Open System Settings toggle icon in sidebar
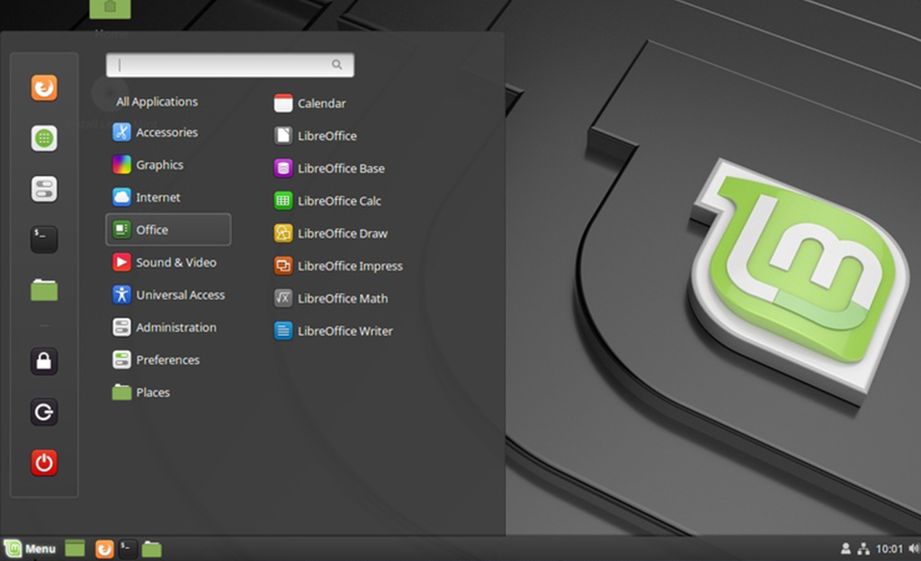 44,189
